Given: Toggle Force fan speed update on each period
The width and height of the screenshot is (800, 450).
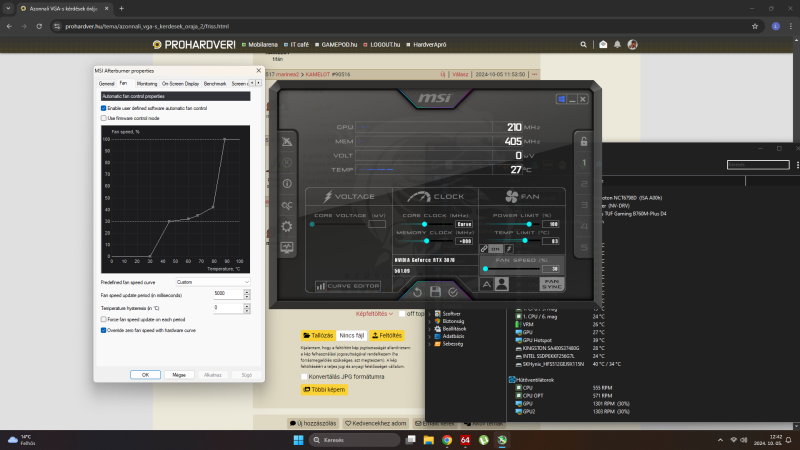Looking at the screenshot, I should point(104,319).
